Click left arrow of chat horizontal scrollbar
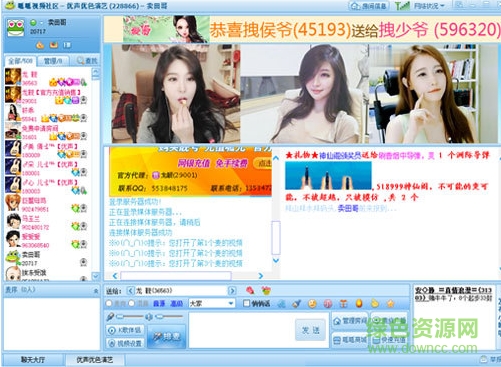The height and width of the screenshot is (367, 501). pyautogui.click(x=115, y=276)
